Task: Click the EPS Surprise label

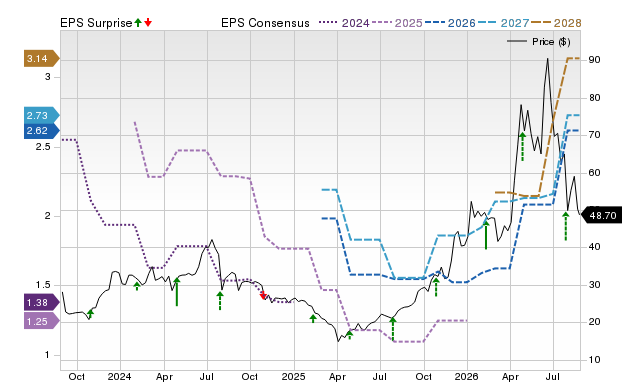Action: pos(96,23)
